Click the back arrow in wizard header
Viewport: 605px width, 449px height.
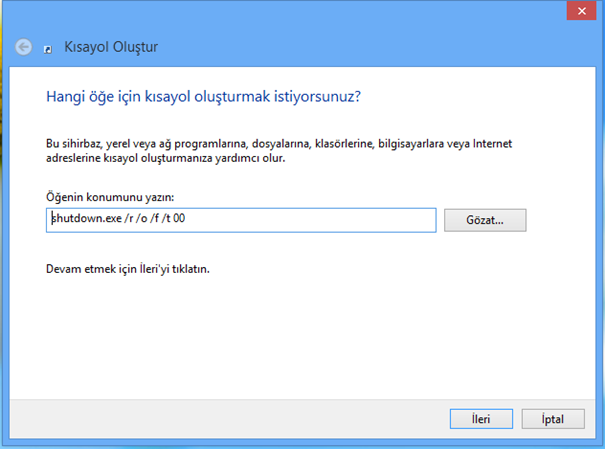(x=24, y=47)
